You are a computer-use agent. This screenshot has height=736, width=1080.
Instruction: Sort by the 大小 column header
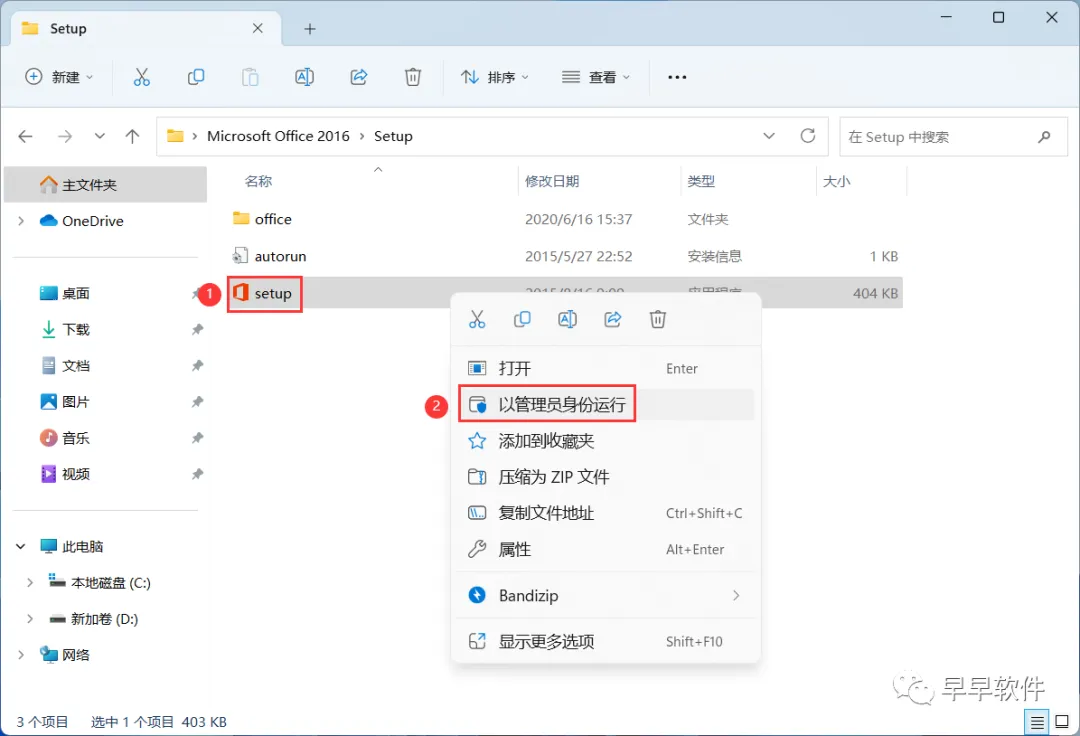coord(836,181)
